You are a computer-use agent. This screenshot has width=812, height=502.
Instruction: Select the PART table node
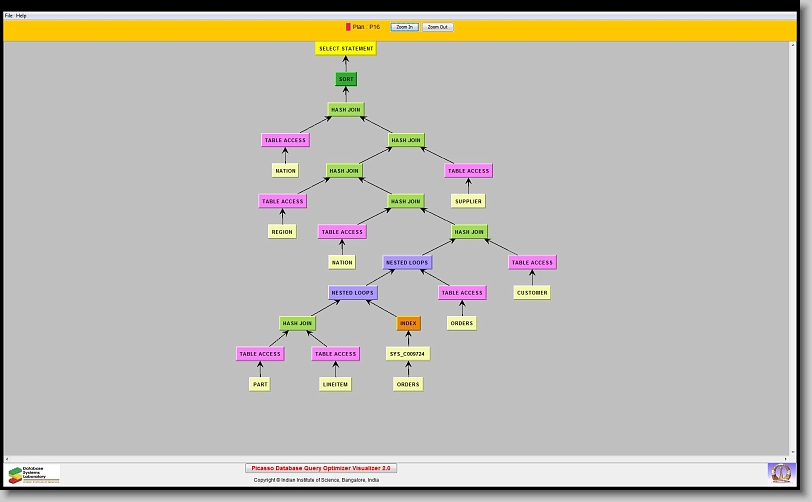point(260,384)
